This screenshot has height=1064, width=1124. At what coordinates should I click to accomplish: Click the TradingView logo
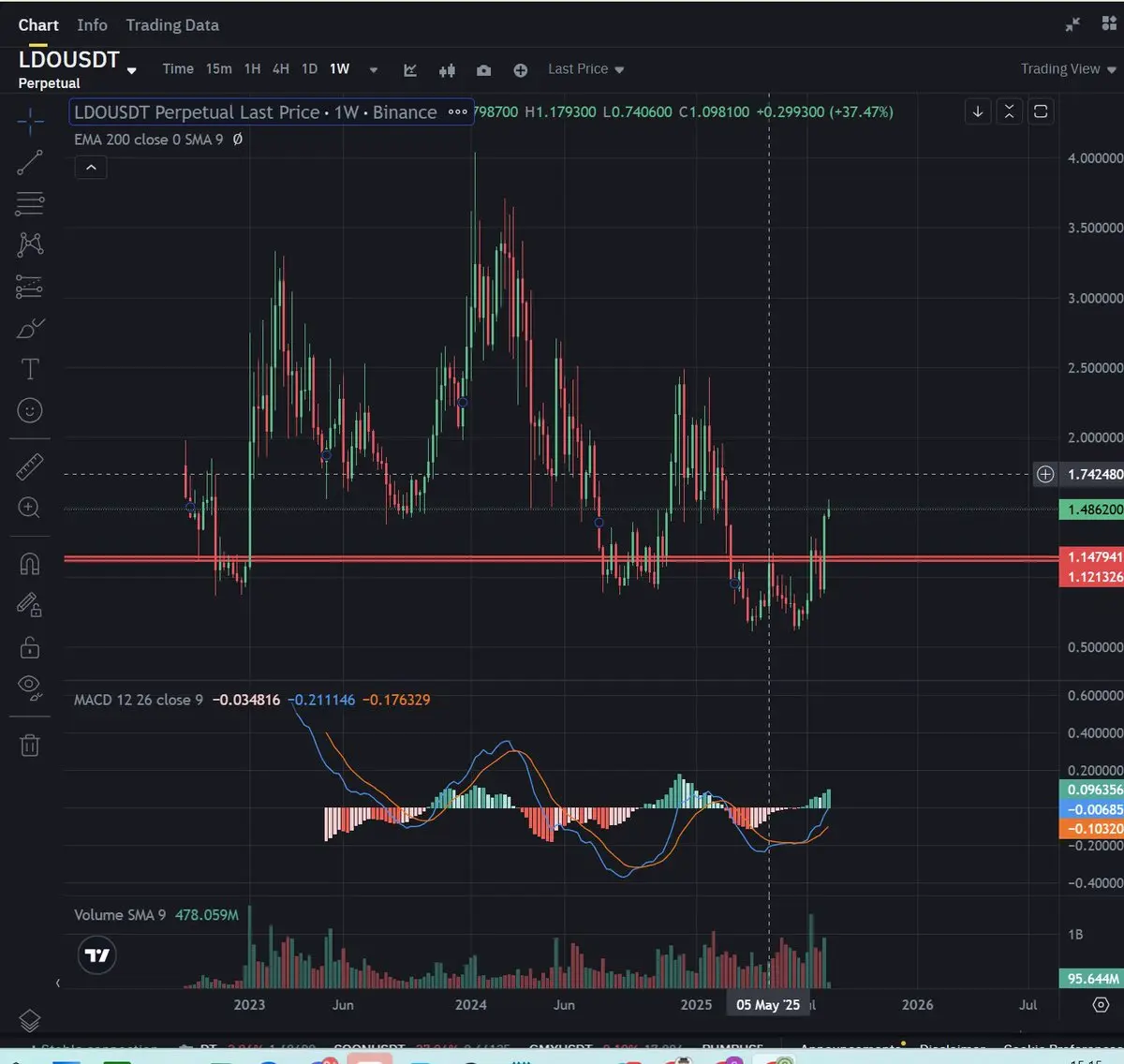click(x=97, y=955)
